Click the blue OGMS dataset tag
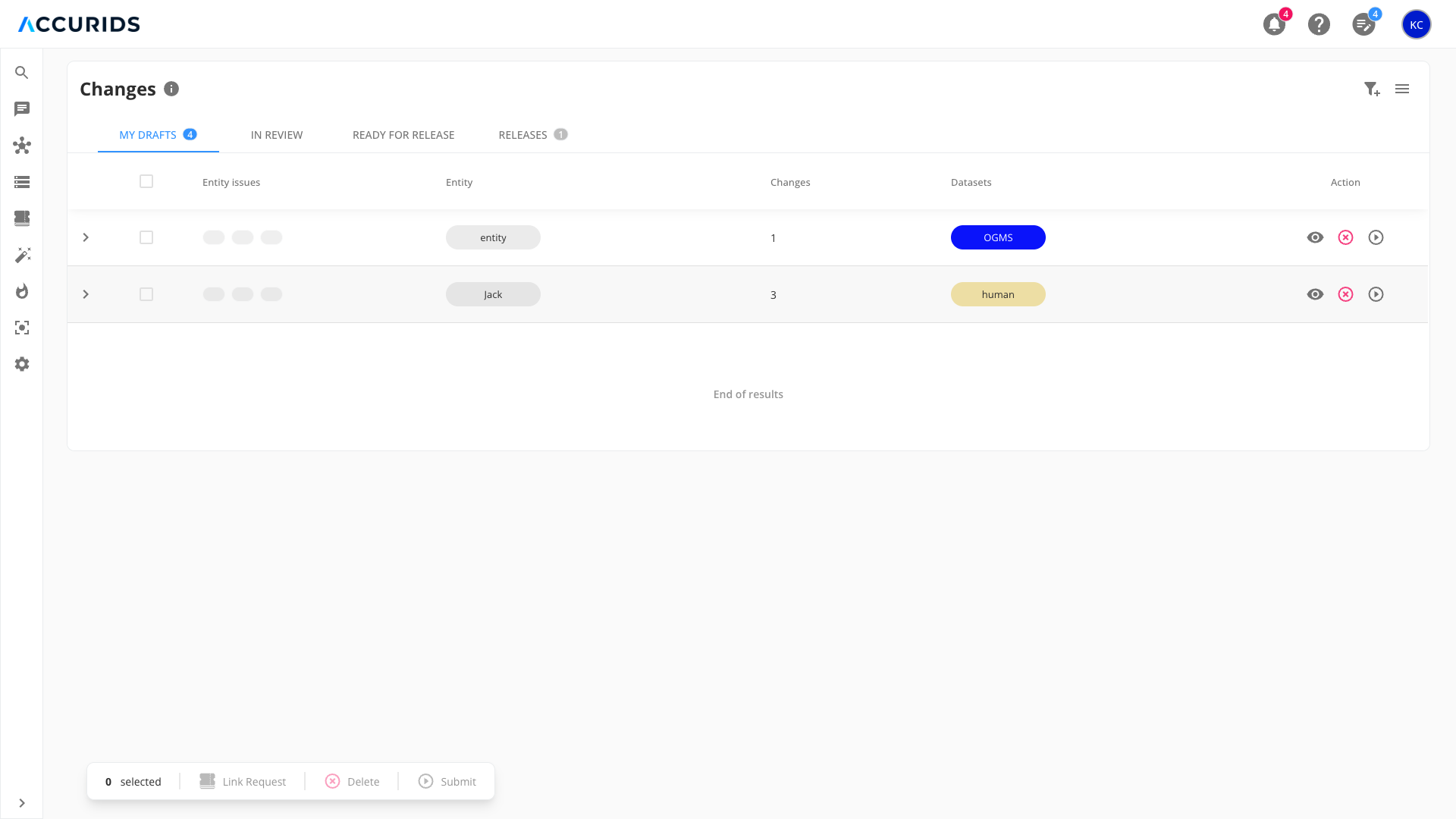This screenshot has width=1456, height=819. pyautogui.click(x=998, y=237)
